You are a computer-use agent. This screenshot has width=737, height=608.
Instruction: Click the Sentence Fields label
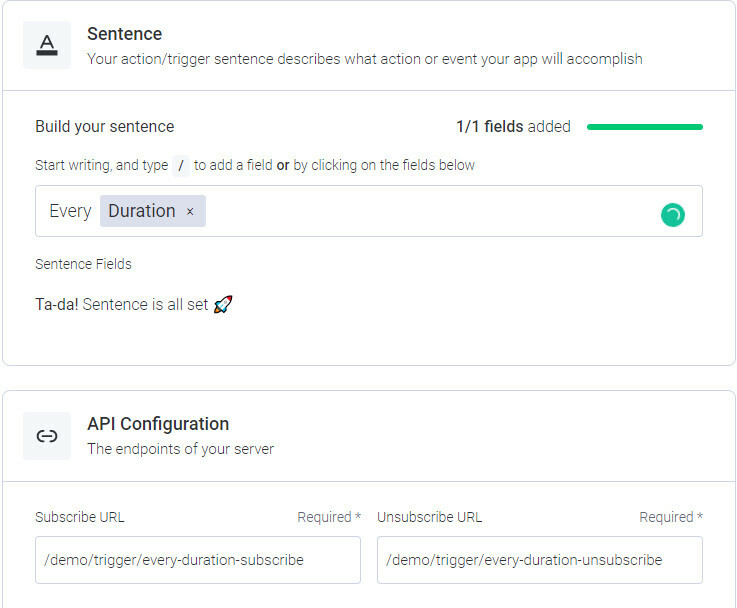click(x=83, y=264)
